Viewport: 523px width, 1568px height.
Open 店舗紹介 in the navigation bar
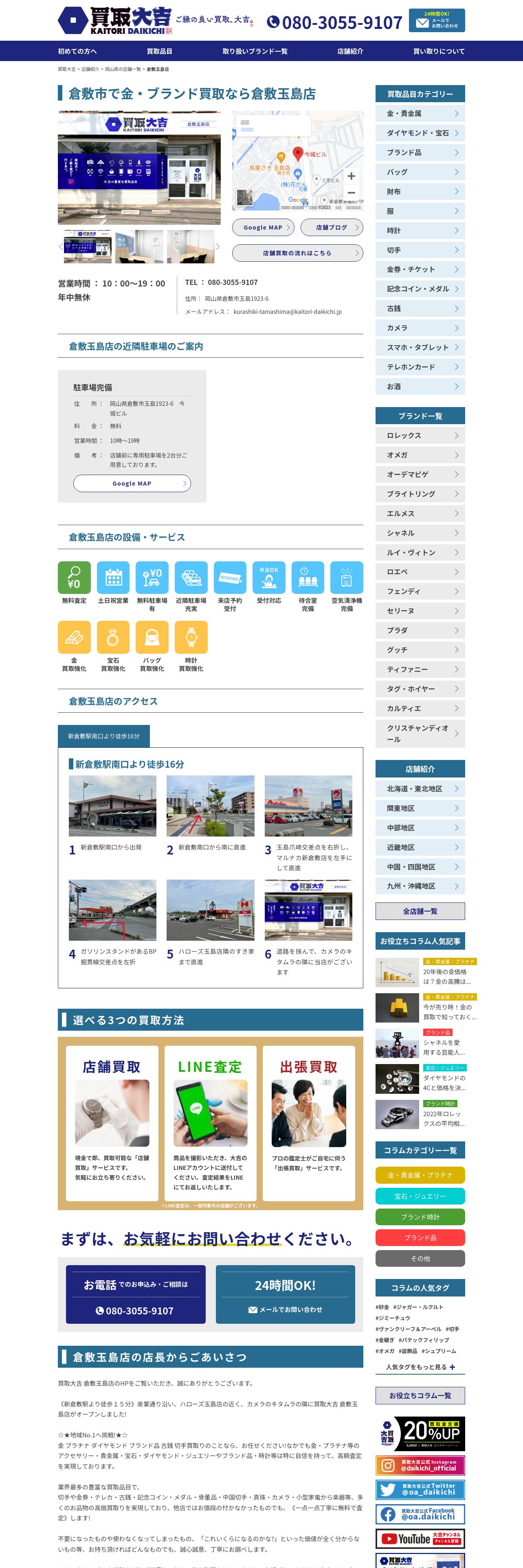350,51
